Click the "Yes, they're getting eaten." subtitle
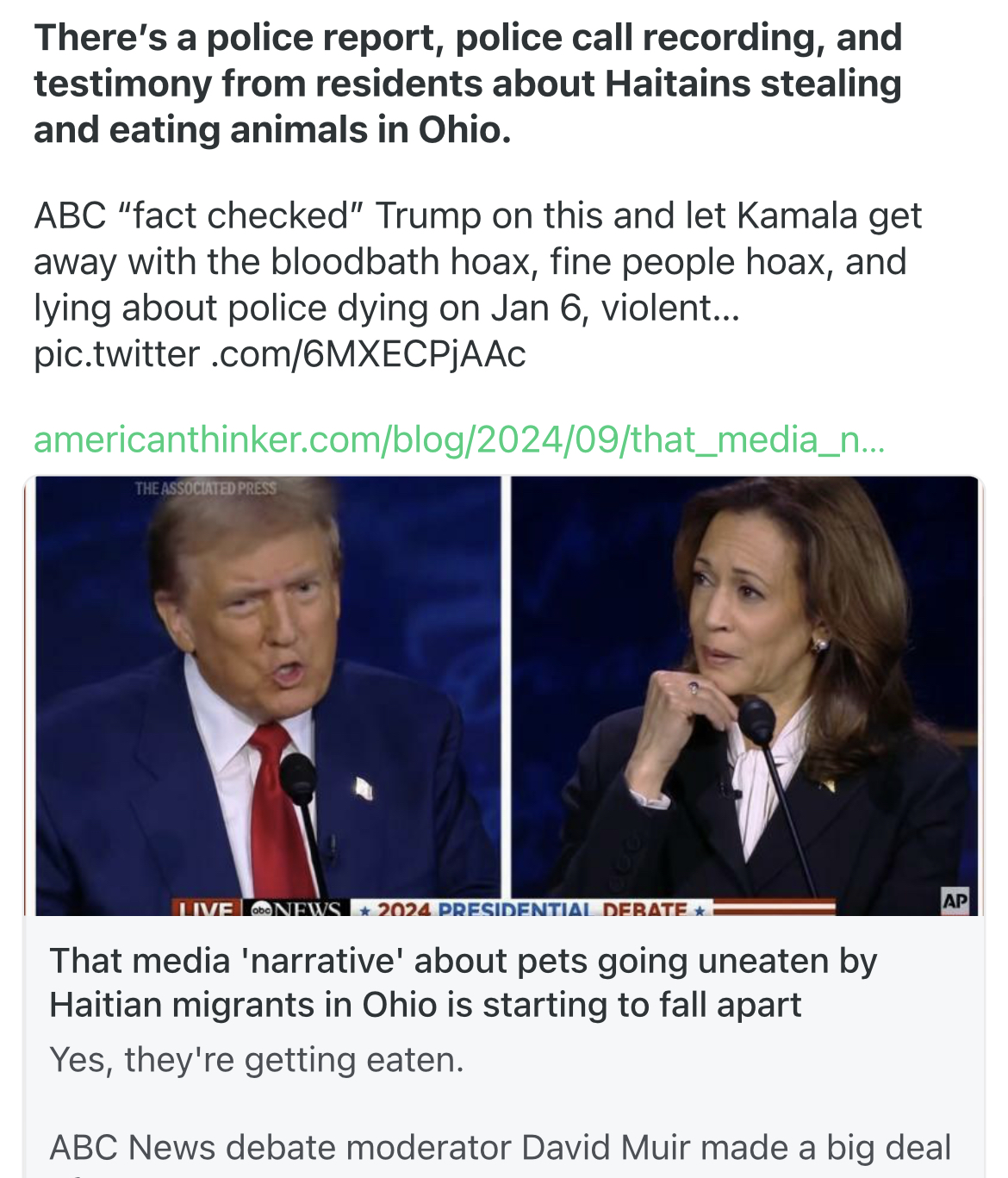1008x1178 pixels. 257,1059
